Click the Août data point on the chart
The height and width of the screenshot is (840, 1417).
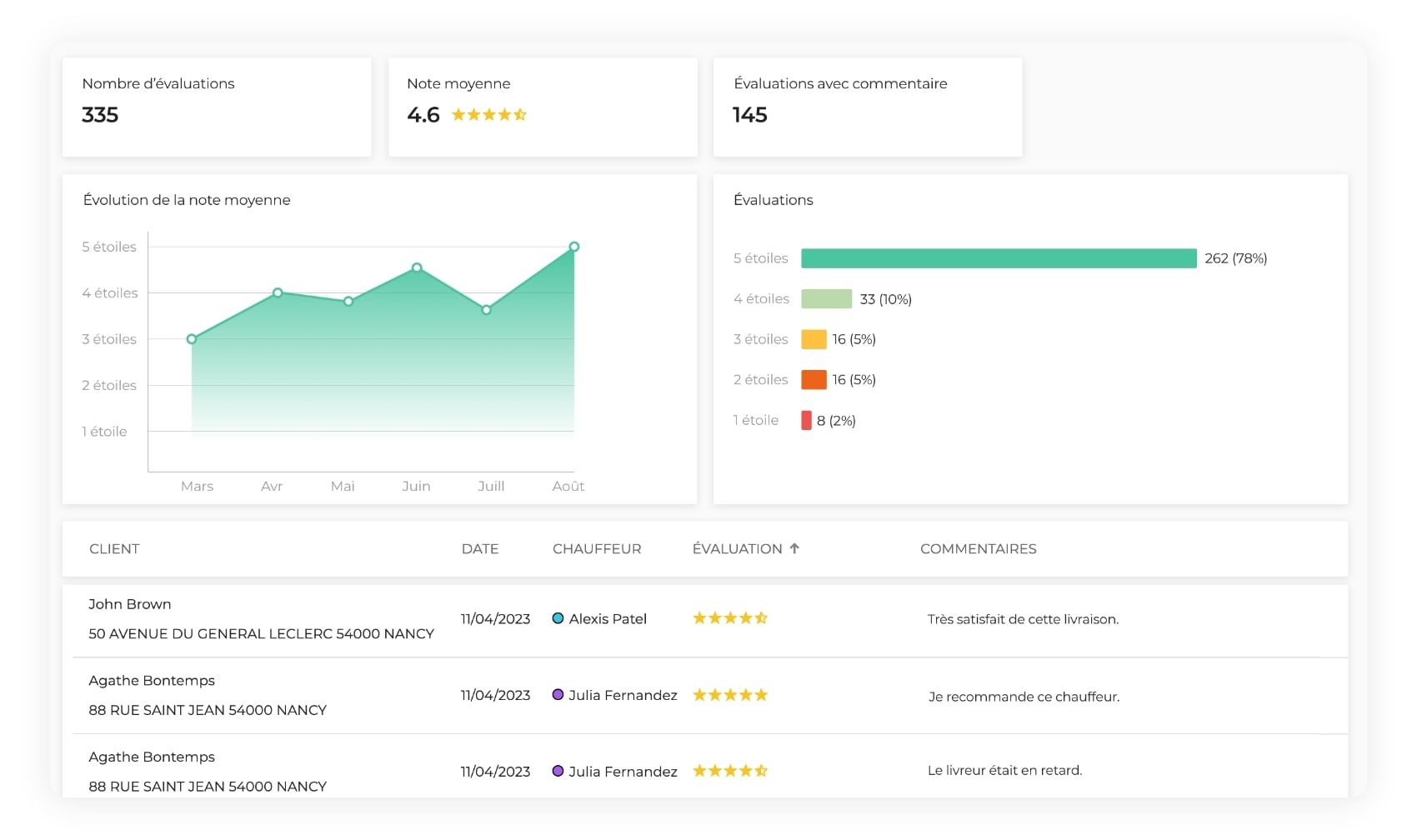click(x=573, y=246)
